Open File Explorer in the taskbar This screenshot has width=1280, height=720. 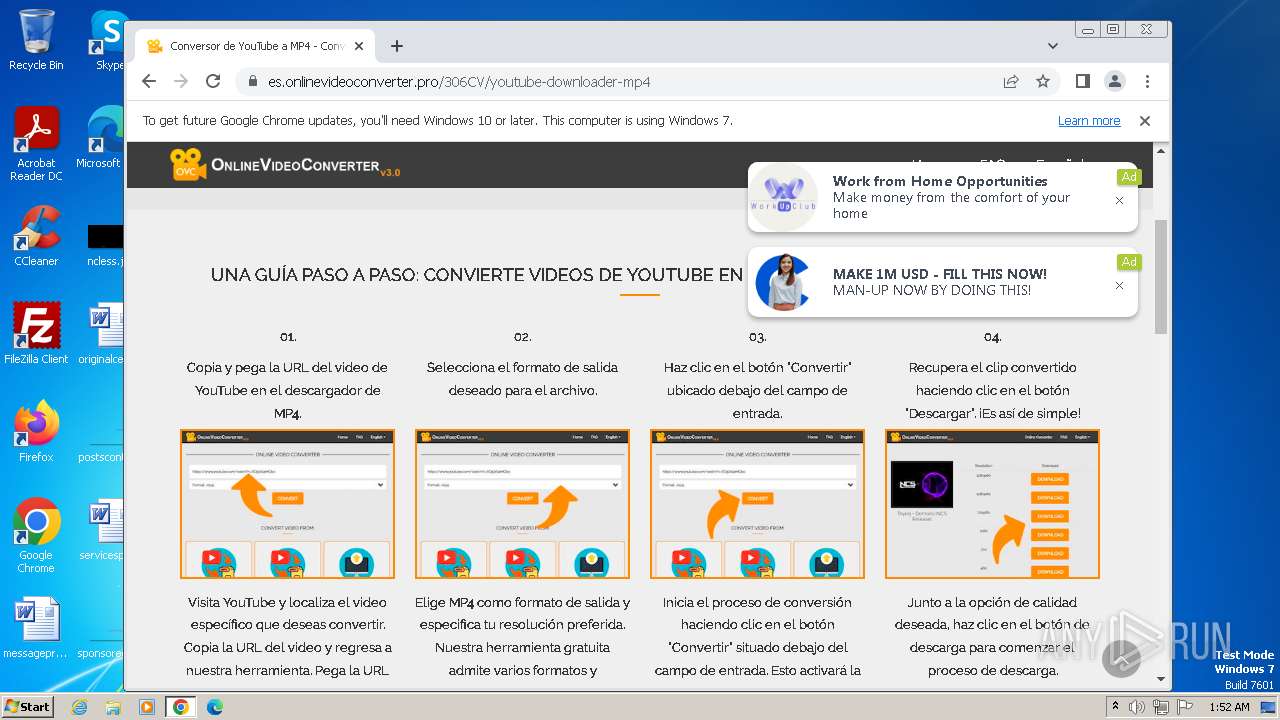(x=113, y=706)
